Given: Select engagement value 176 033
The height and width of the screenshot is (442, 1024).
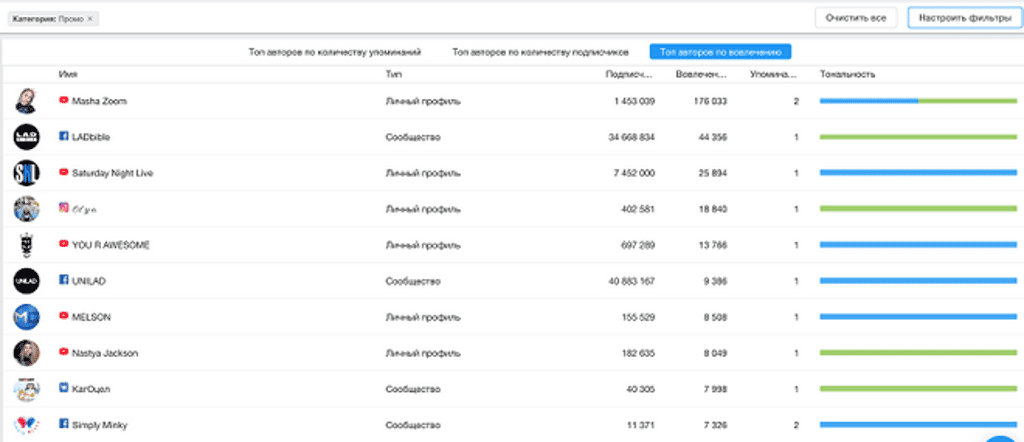Looking at the screenshot, I should click(x=709, y=101).
